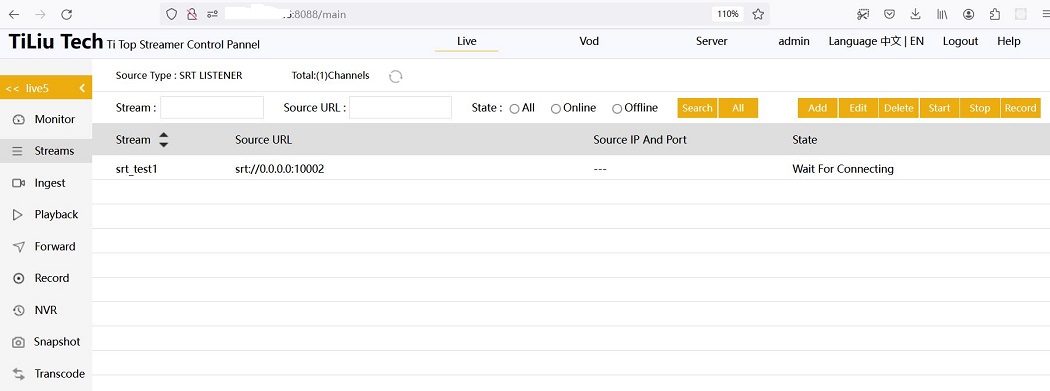Click the yellow Search button
This screenshot has height=391, width=1050.
tap(697, 108)
